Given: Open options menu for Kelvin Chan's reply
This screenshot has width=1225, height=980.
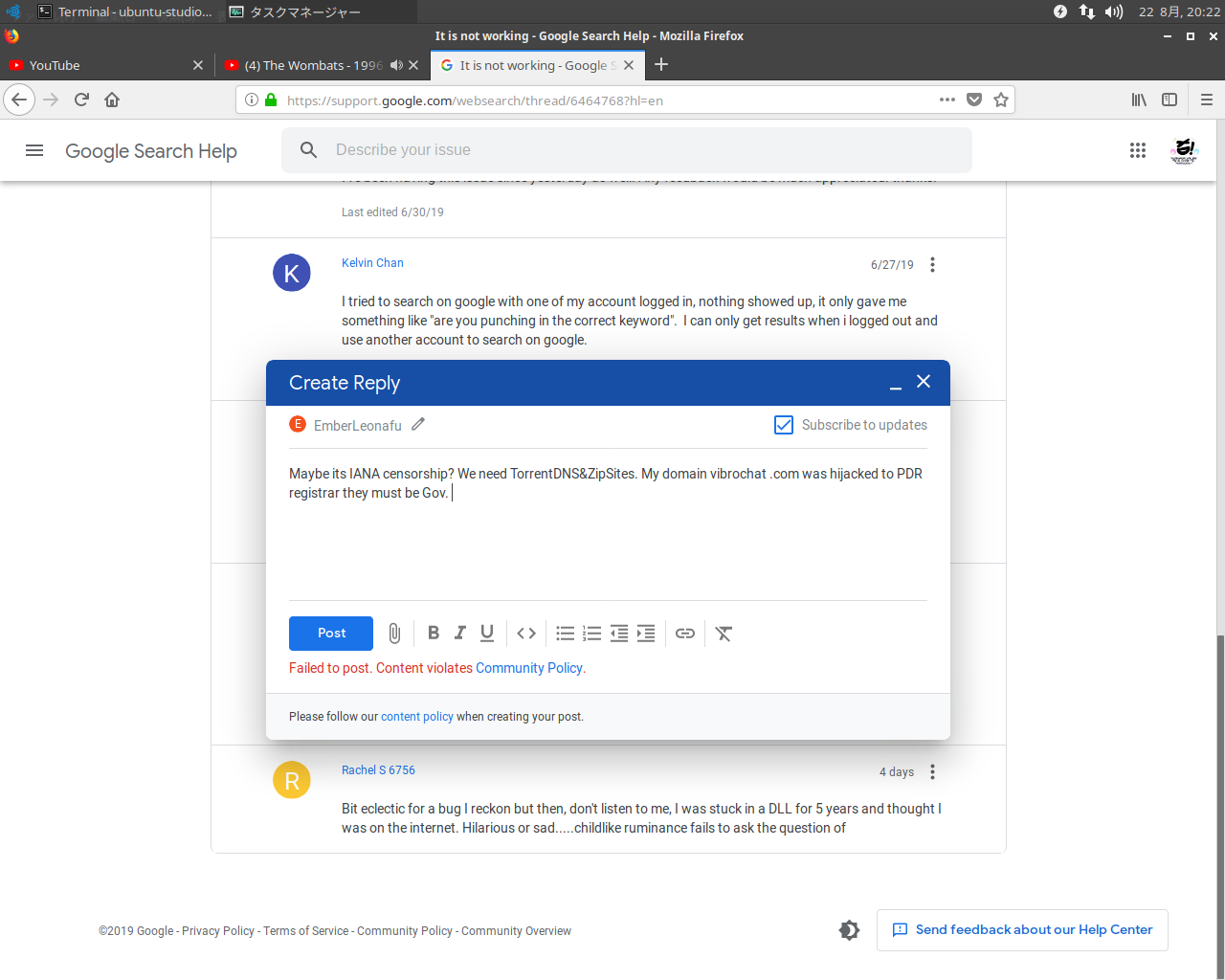Looking at the screenshot, I should [x=932, y=265].
